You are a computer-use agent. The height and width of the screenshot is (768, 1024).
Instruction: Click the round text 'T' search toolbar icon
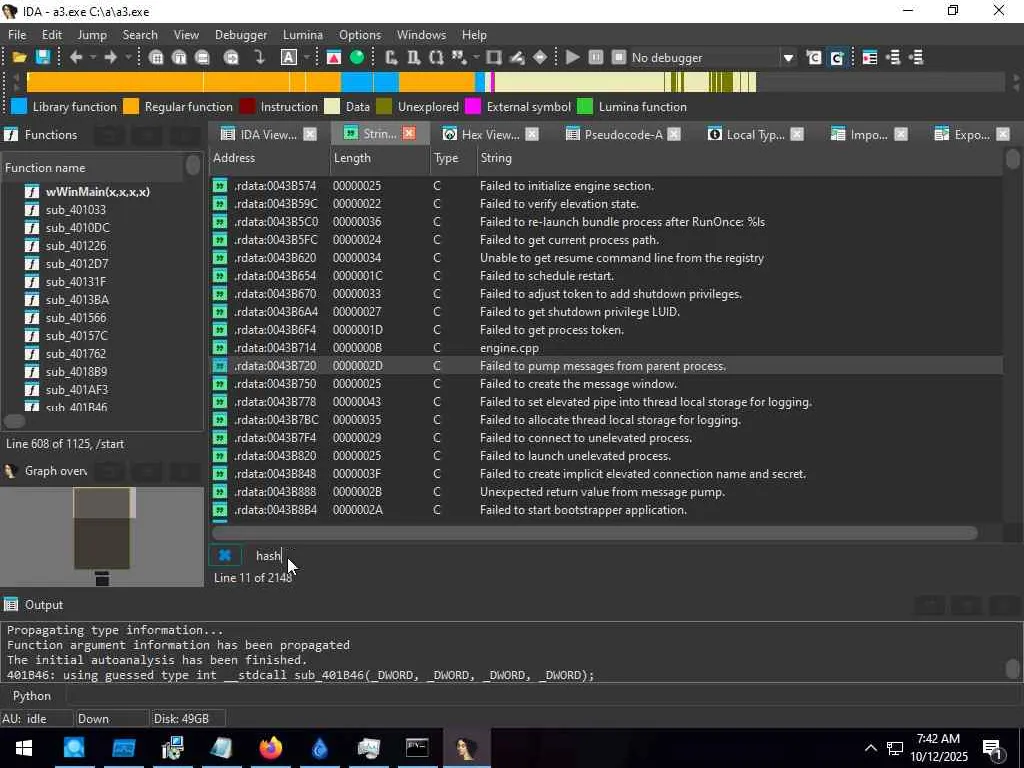click(x=179, y=57)
